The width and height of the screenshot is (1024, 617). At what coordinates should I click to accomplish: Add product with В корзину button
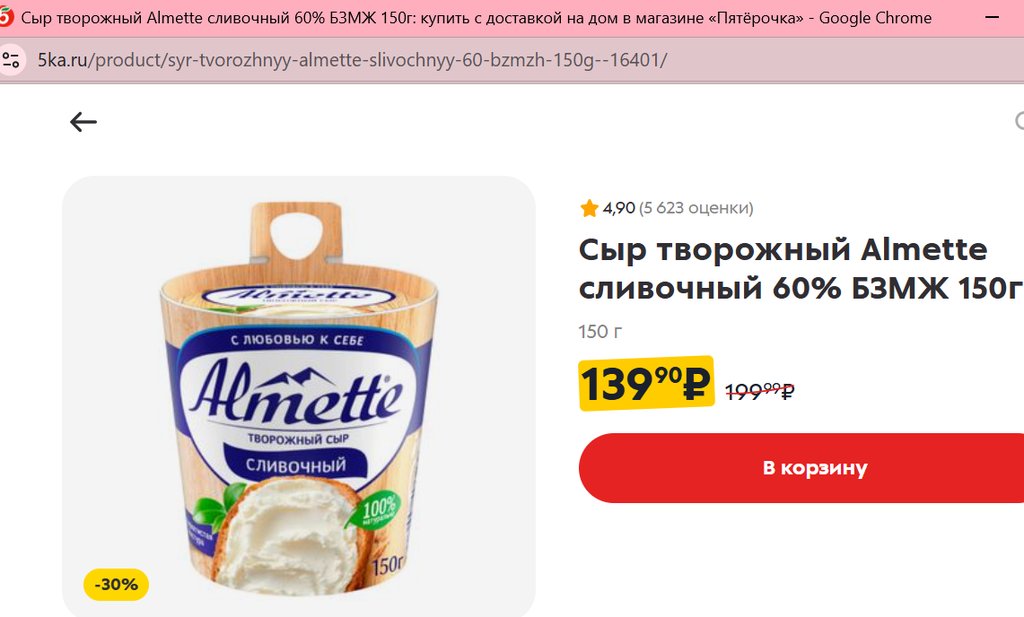tap(814, 468)
